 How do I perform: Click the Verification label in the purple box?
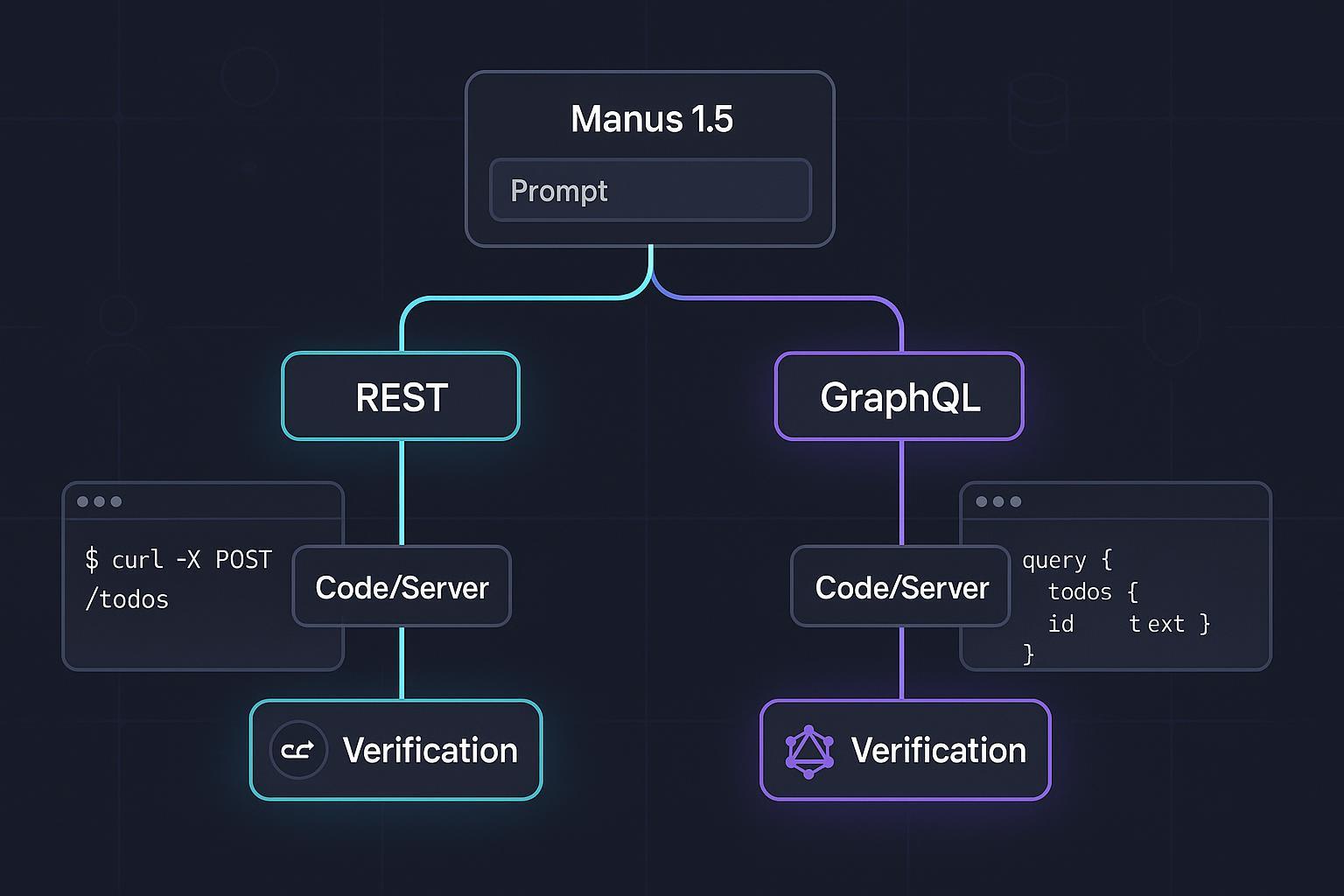tap(938, 751)
